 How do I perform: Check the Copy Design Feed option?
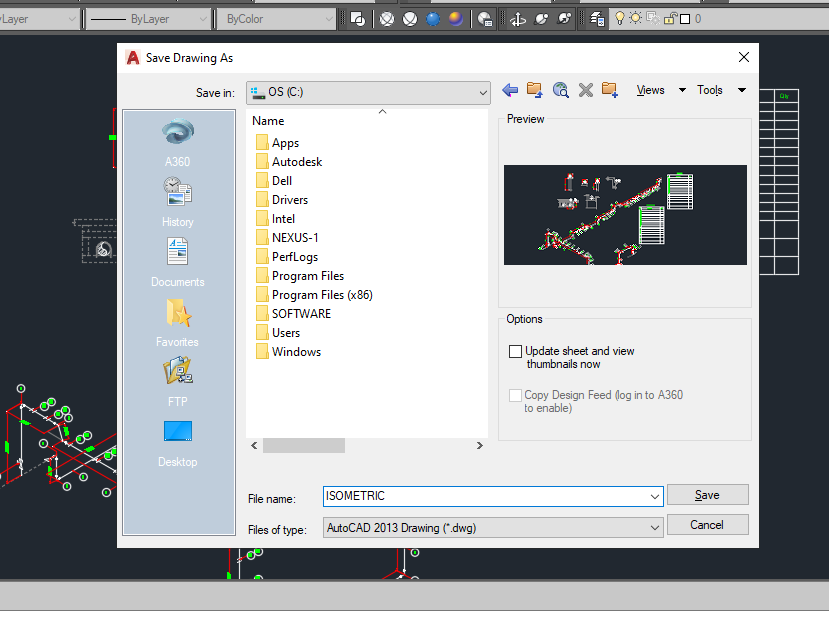point(516,395)
